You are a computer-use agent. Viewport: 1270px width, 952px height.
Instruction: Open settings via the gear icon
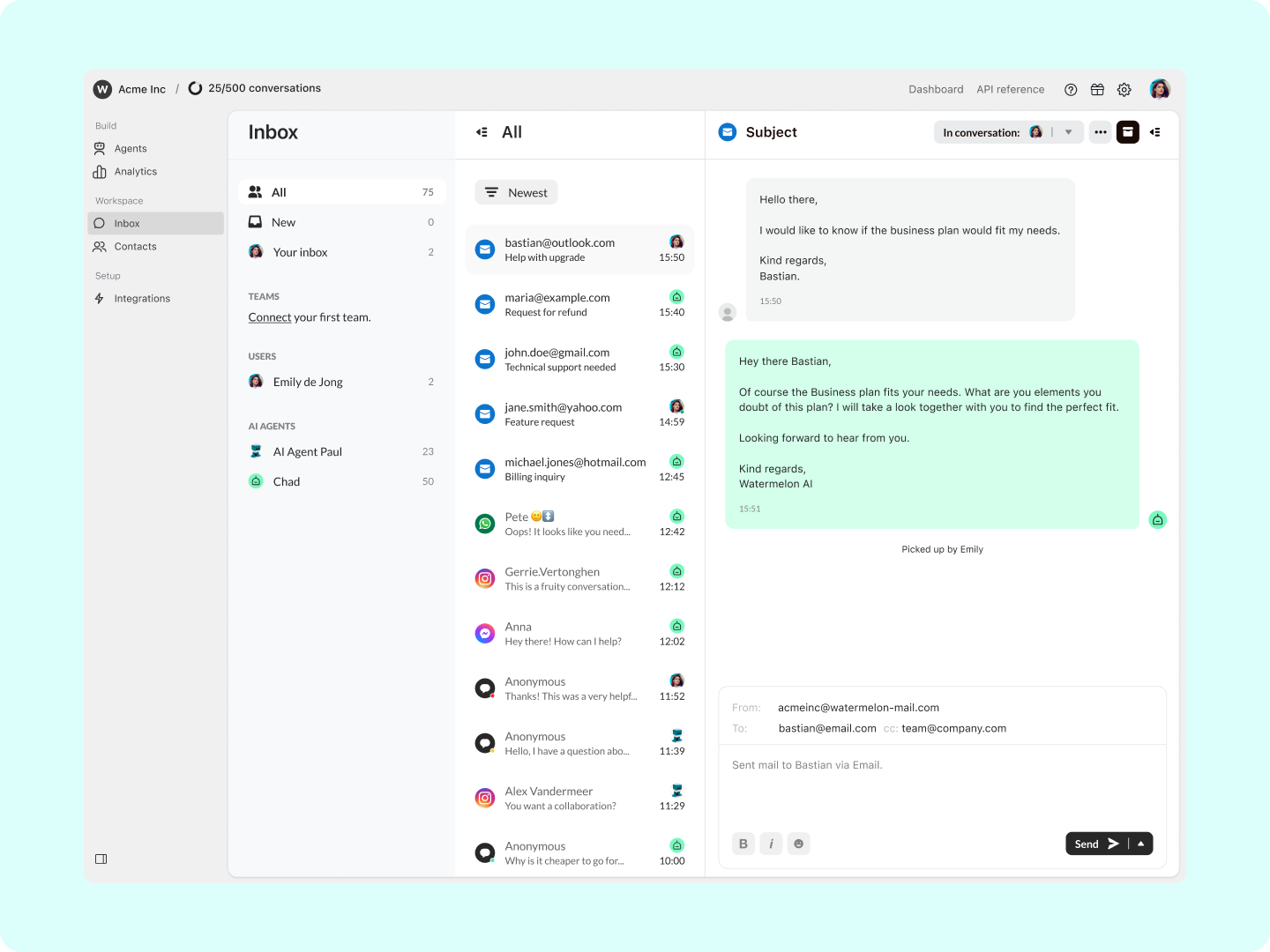[1124, 89]
